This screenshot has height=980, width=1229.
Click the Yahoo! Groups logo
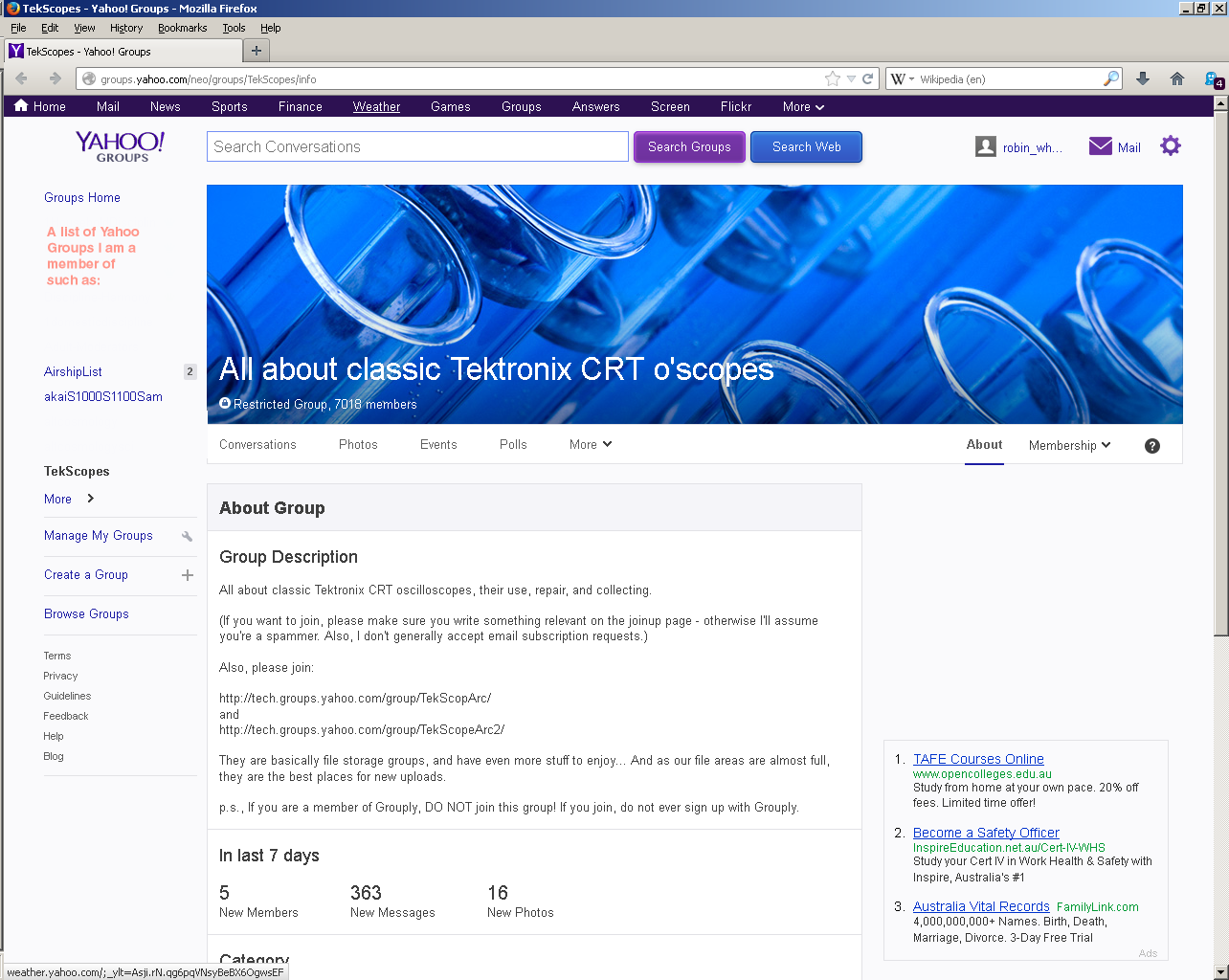tap(121, 145)
